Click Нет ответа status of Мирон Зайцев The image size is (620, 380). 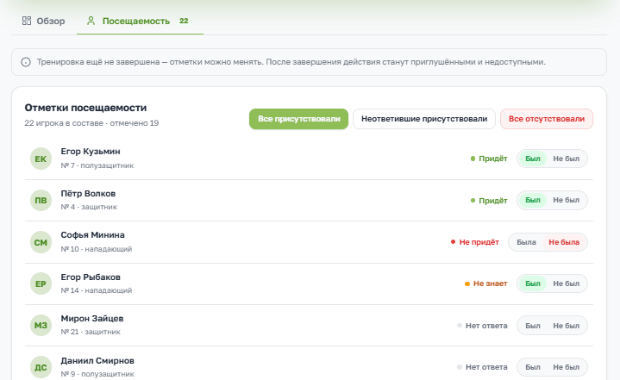[482, 325]
